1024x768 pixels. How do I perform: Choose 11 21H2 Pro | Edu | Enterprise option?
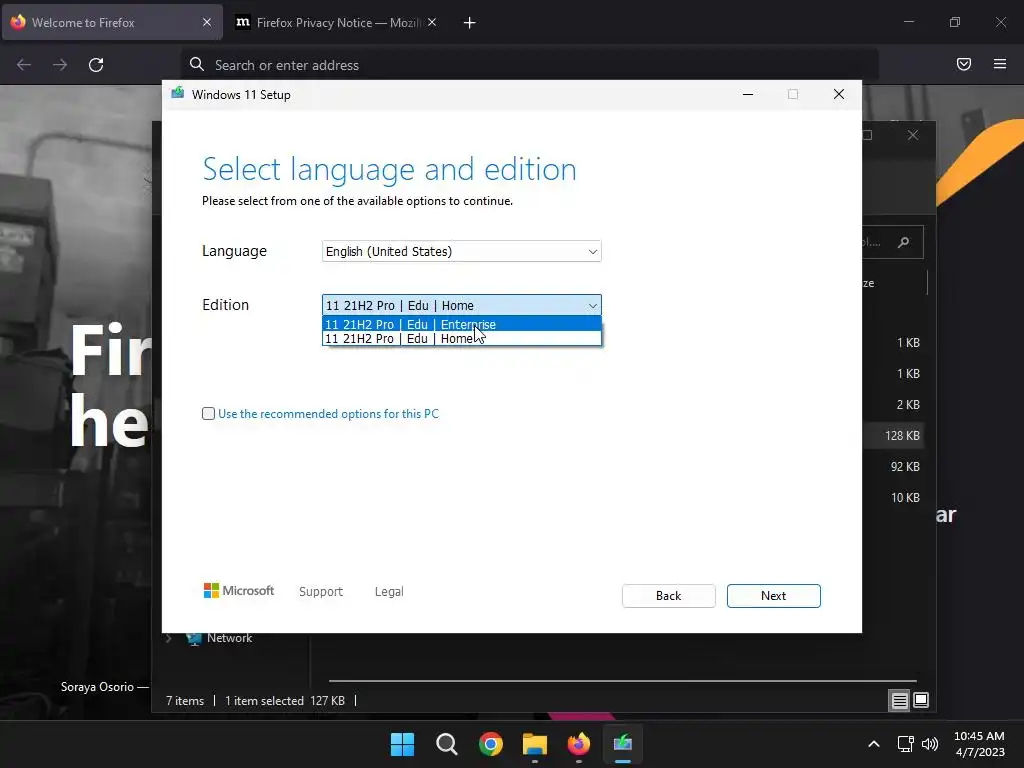(x=462, y=325)
